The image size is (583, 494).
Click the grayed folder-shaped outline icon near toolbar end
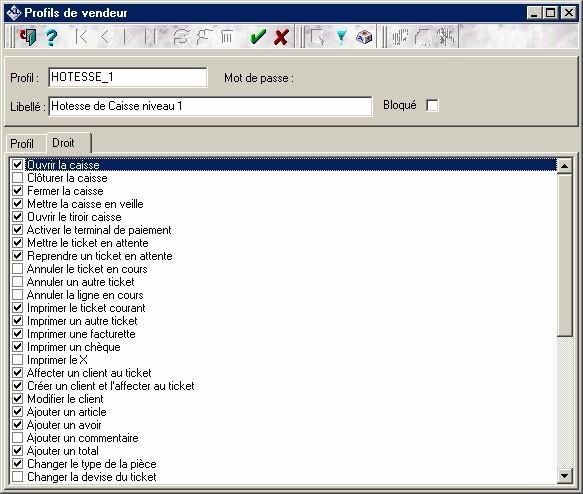(422, 37)
